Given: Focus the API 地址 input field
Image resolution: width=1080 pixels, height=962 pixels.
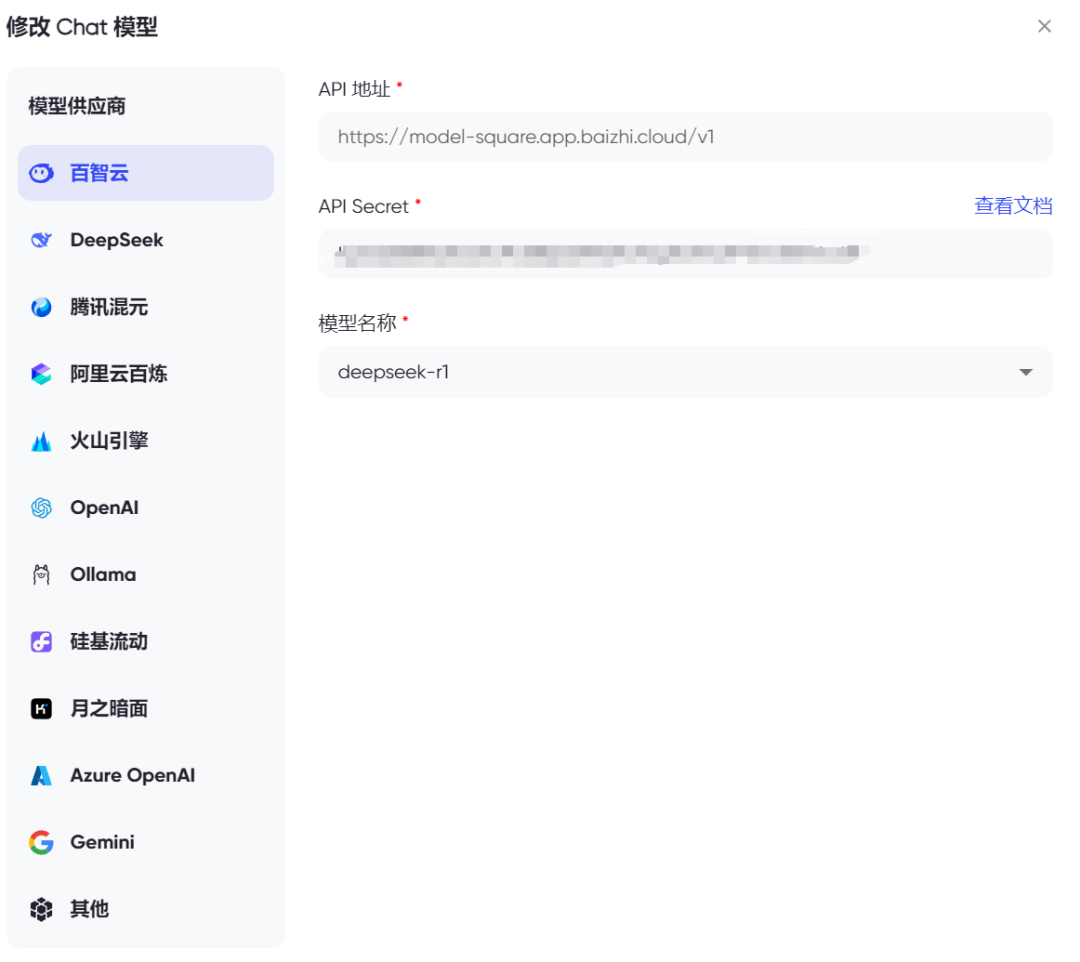Looking at the screenshot, I should pos(685,137).
